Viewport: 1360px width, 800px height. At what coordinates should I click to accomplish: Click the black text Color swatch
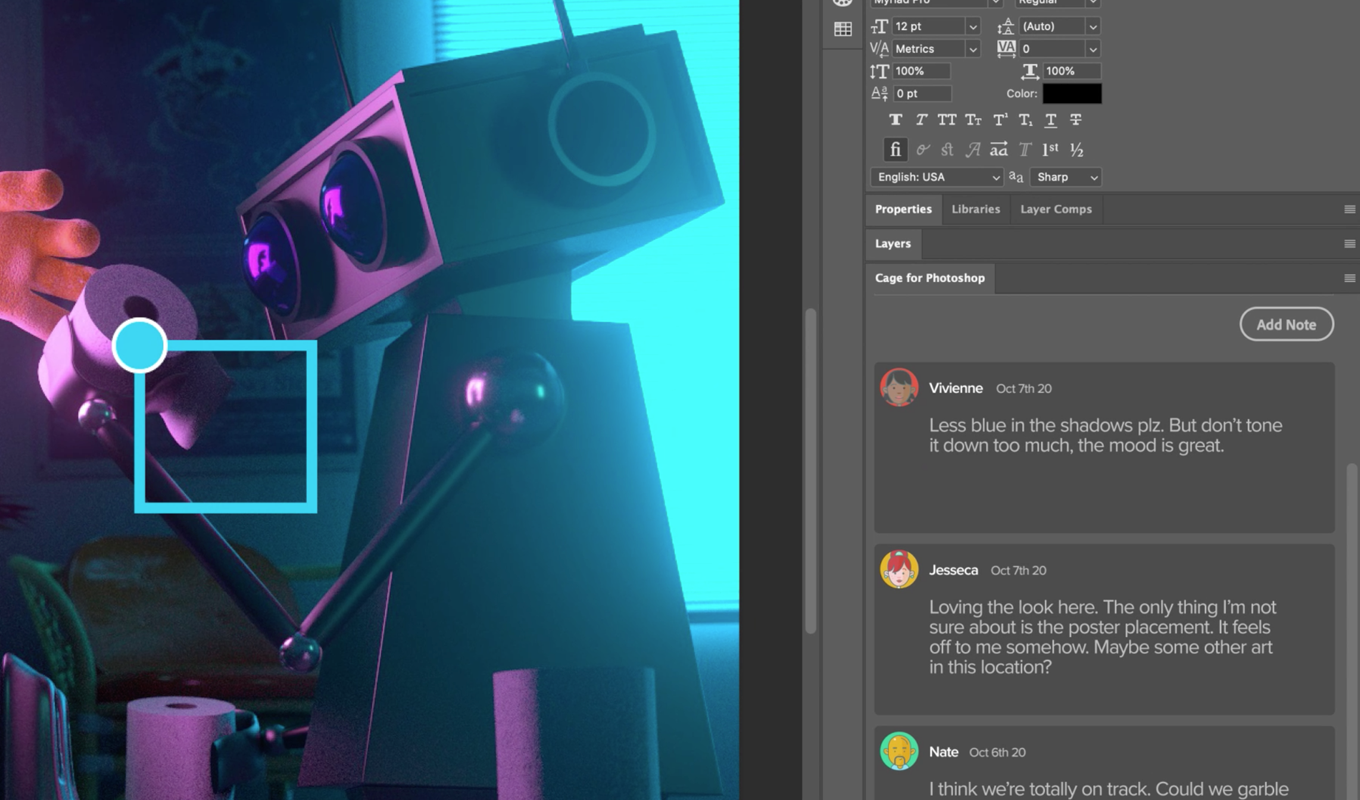coord(1072,93)
